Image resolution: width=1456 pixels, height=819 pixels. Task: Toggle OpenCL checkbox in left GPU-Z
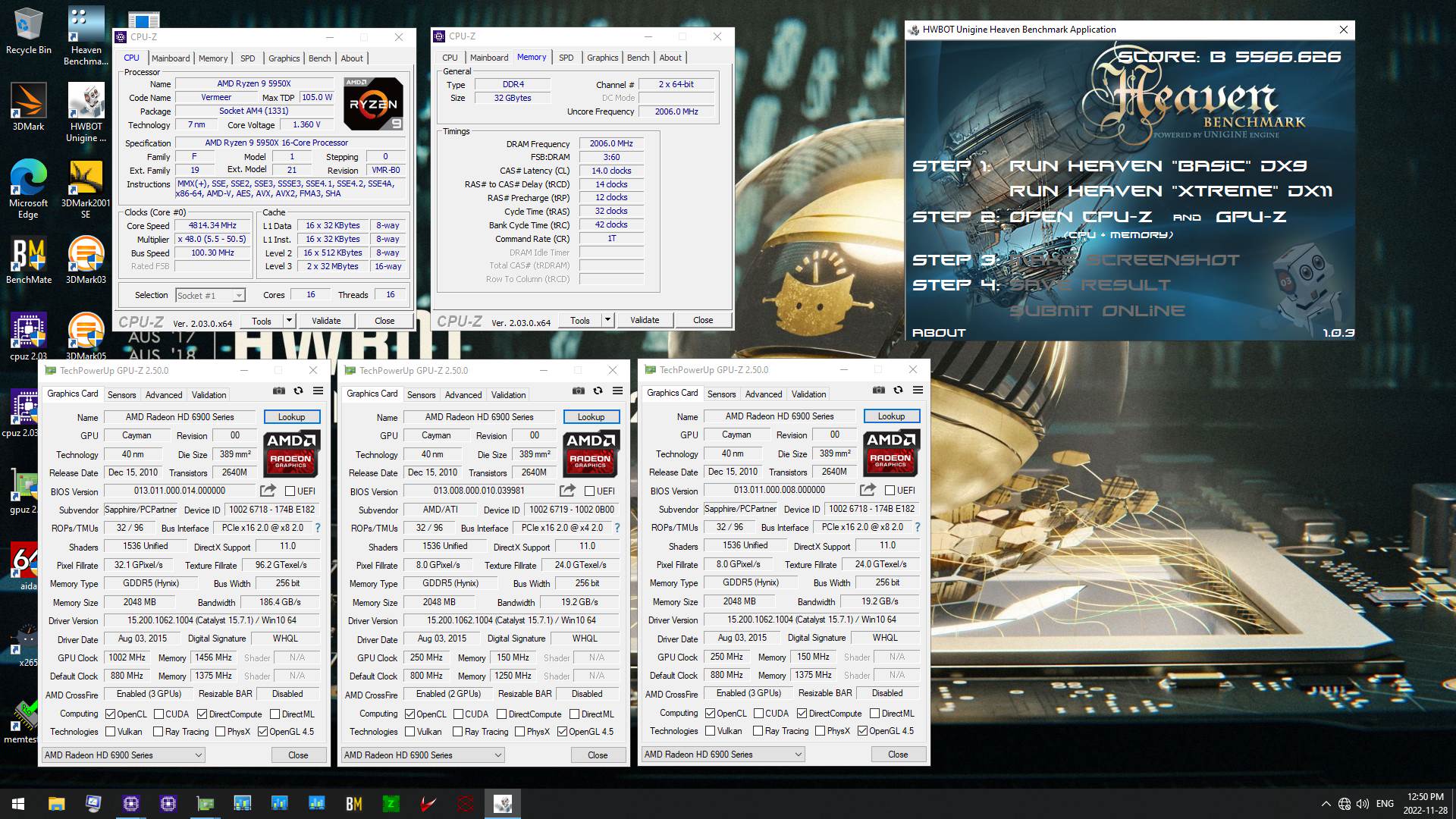111,714
